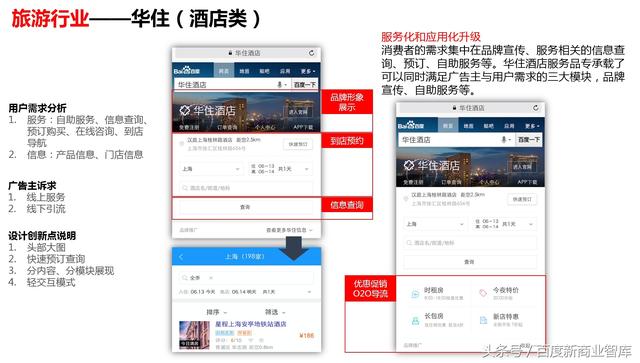640x363 pixels.
Task: Tap 今夜特价 price tag icon
Action: [x=483, y=293]
